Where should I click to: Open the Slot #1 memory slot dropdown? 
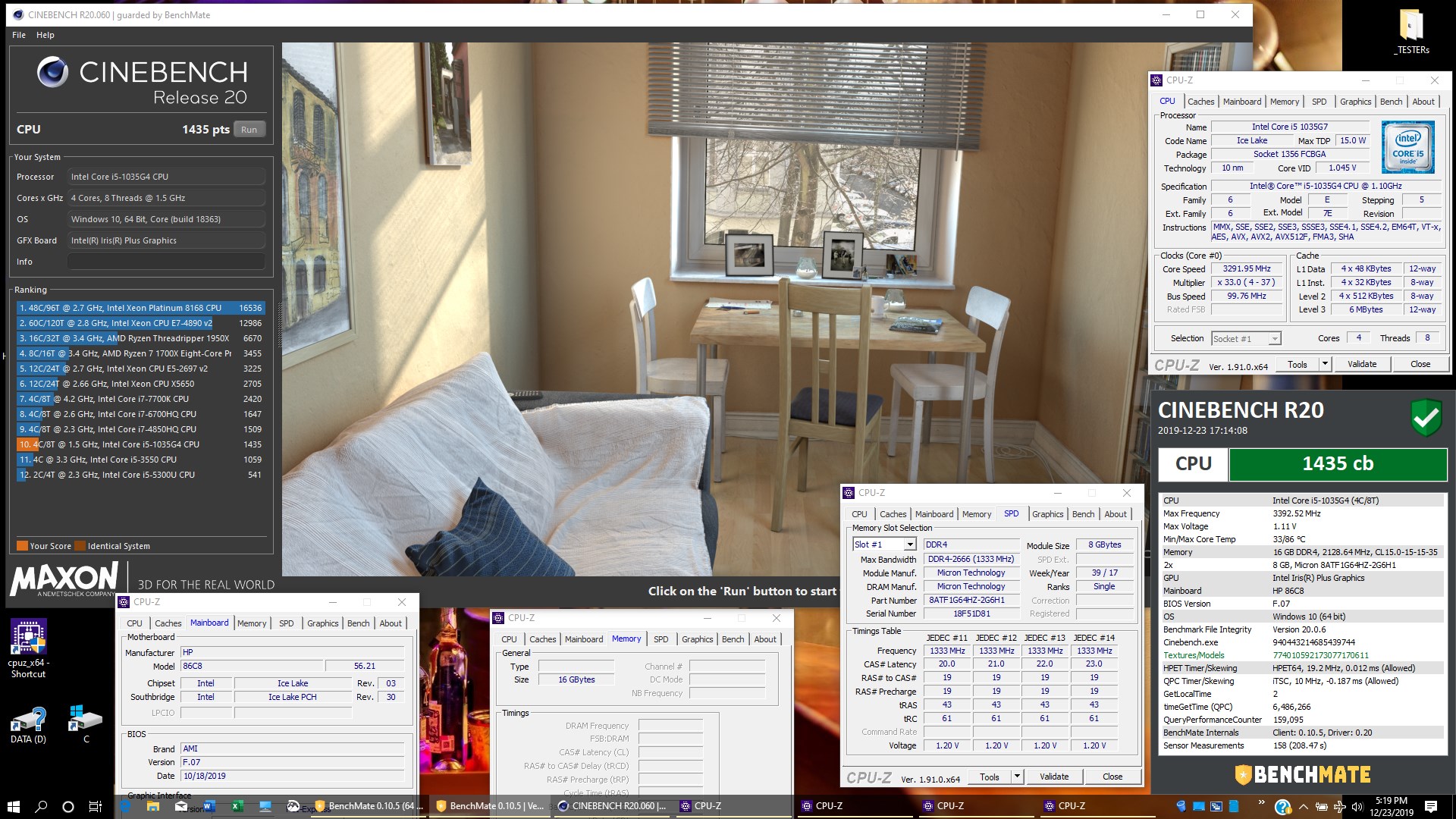[885, 544]
